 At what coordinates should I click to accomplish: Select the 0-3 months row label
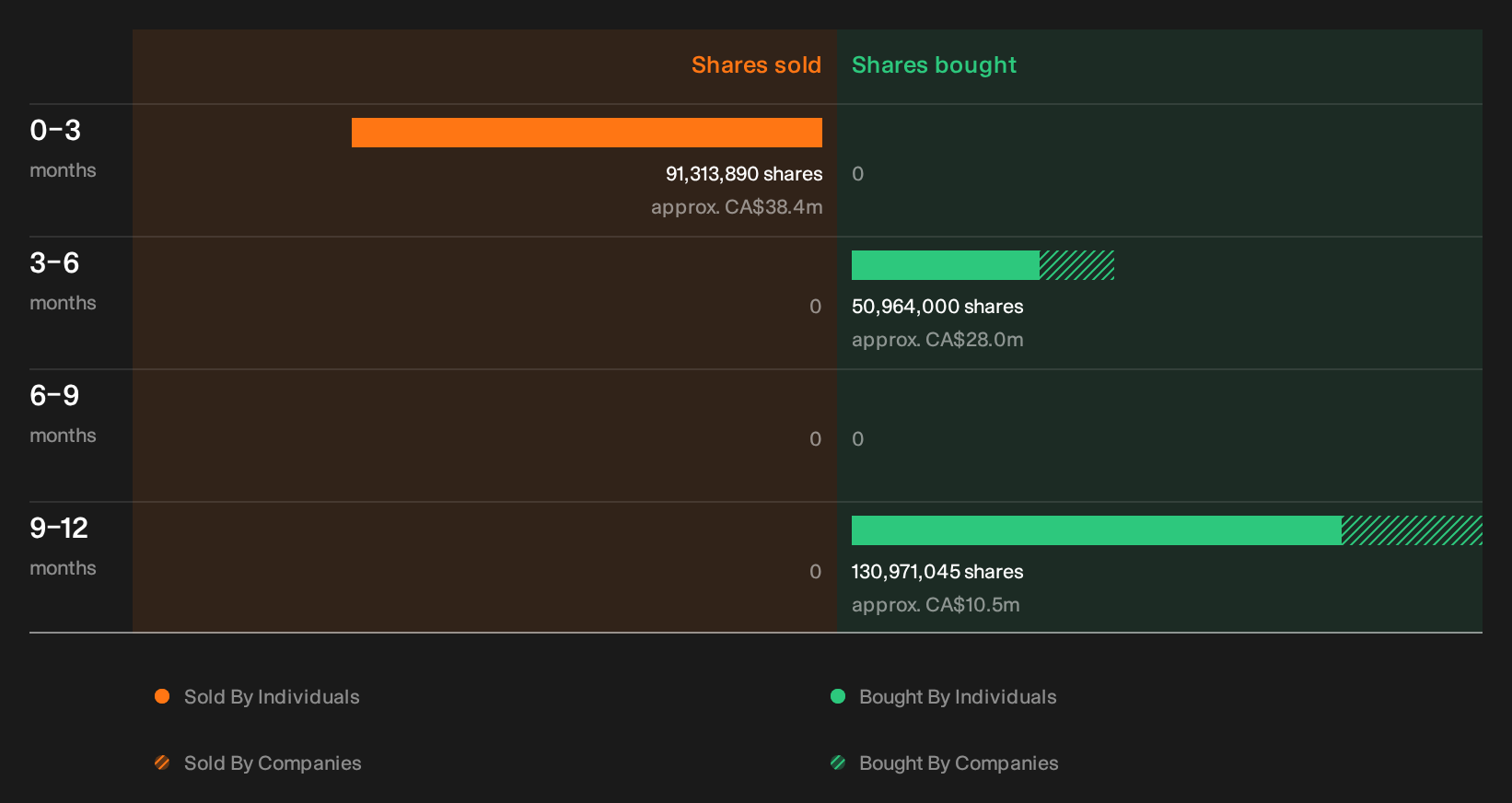point(63,147)
